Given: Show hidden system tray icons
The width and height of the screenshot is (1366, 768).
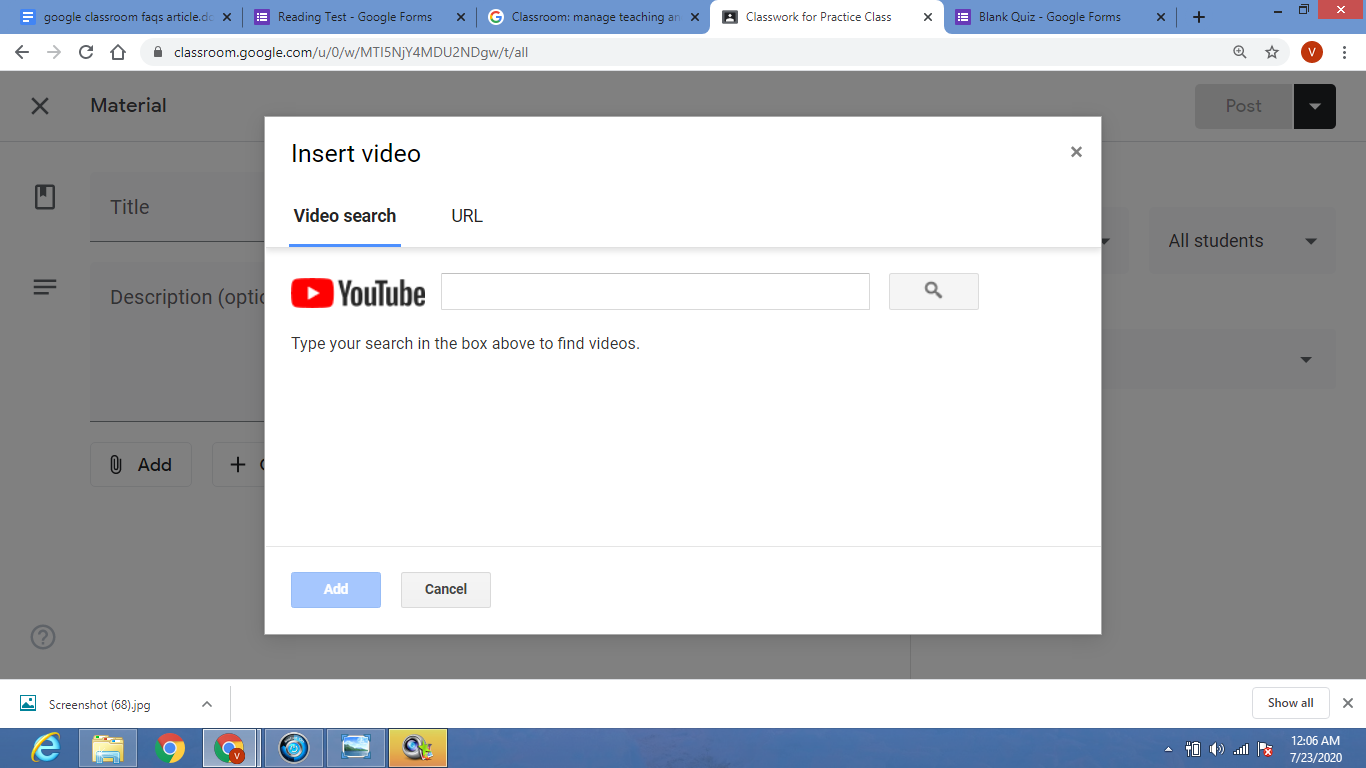Looking at the screenshot, I should coord(1169,749).
